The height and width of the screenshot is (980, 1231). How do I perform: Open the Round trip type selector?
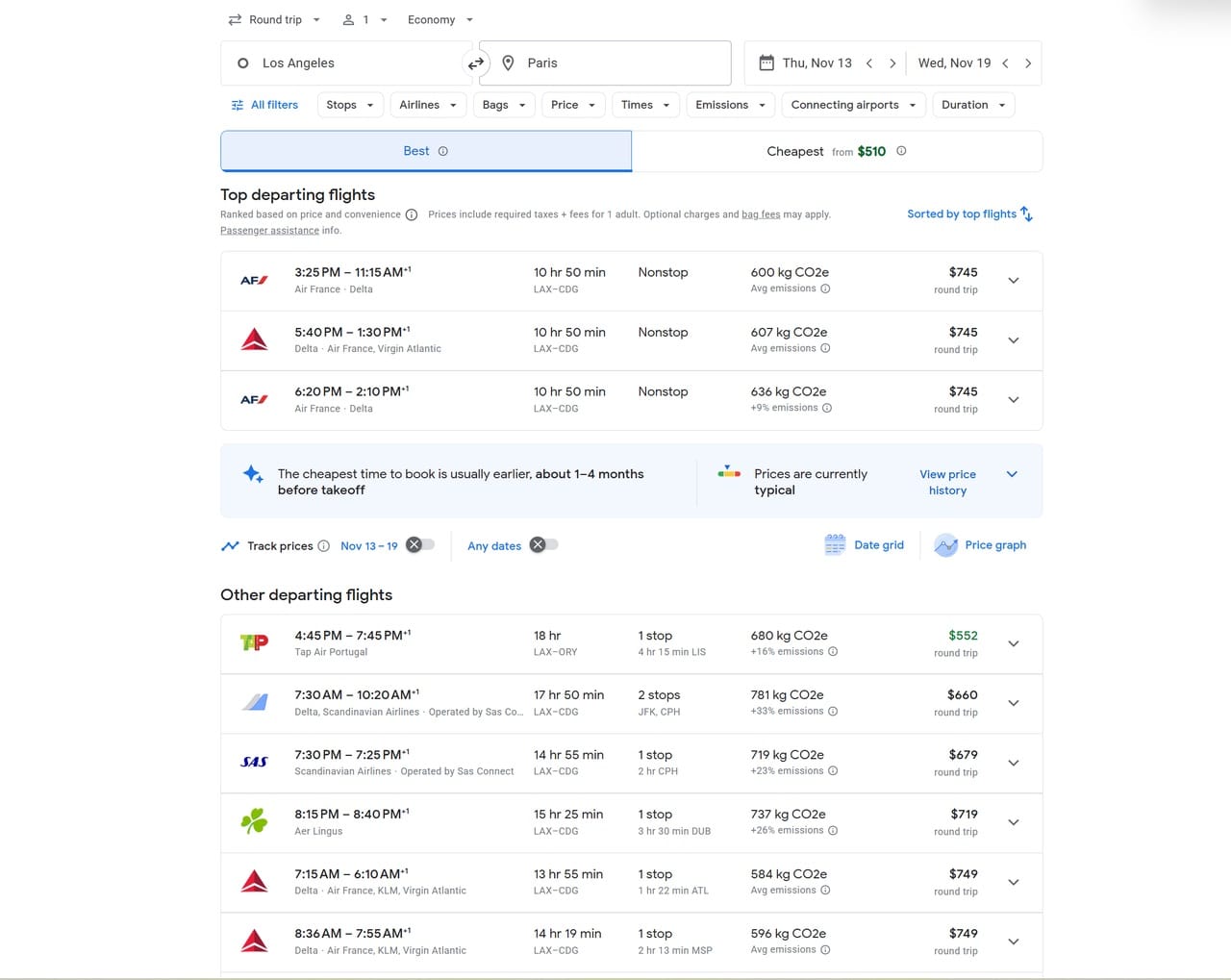tap(274, 20)
